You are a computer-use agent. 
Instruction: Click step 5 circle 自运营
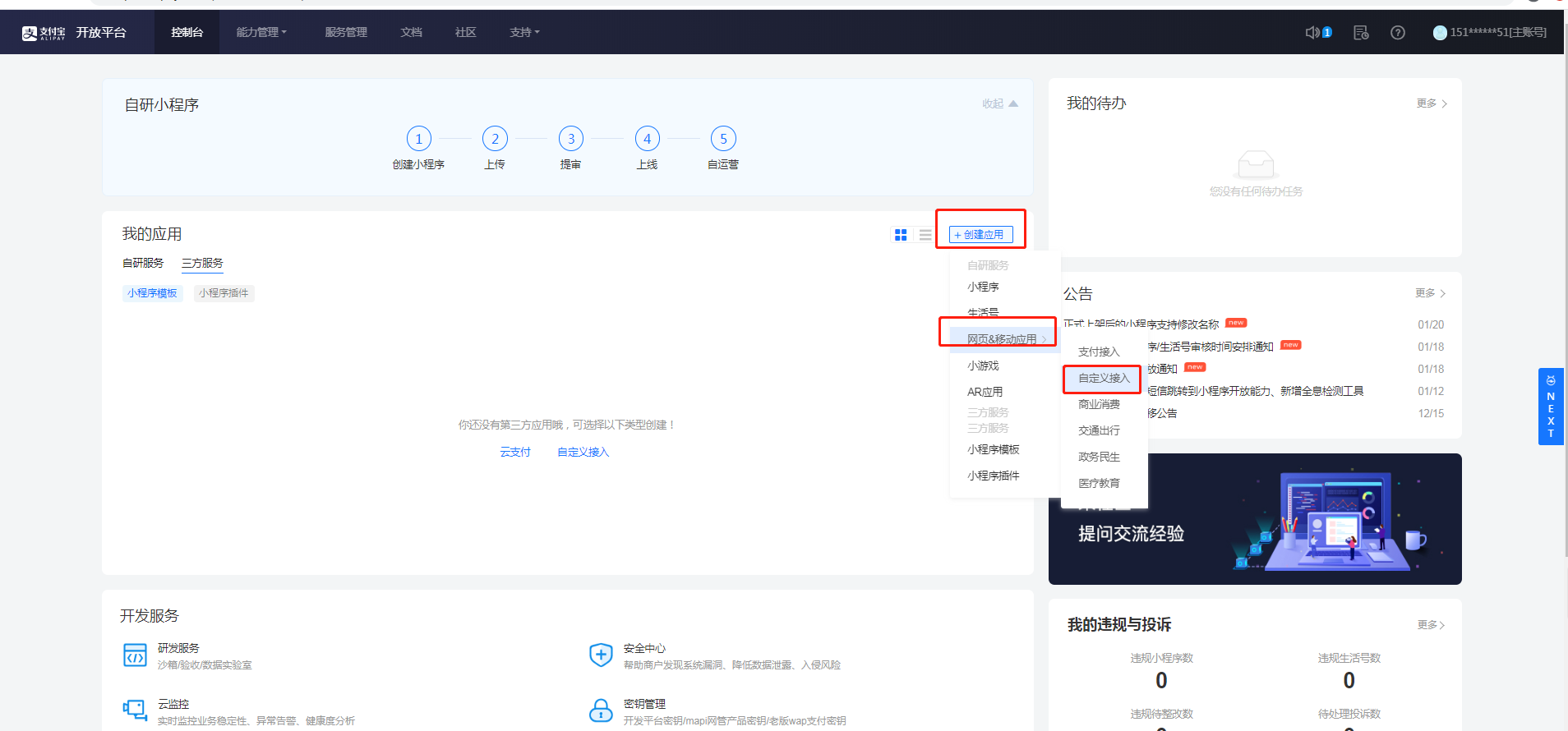tap(723, 139)
